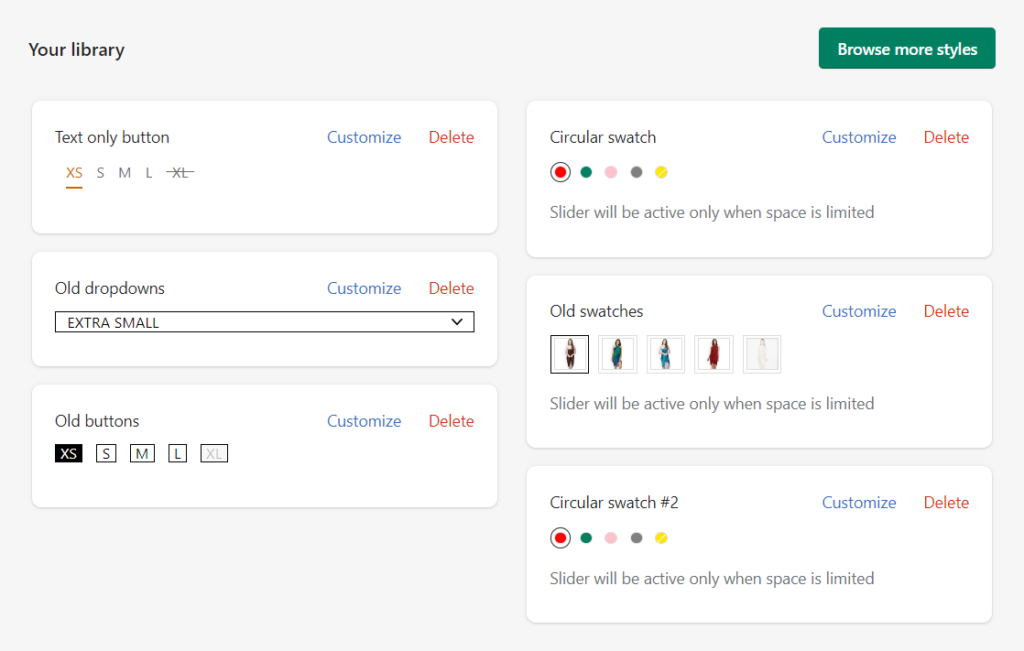Select red swatch in Circular swatch card
The height and width of the screenshot is (651, 1024).
pos(560,172)
